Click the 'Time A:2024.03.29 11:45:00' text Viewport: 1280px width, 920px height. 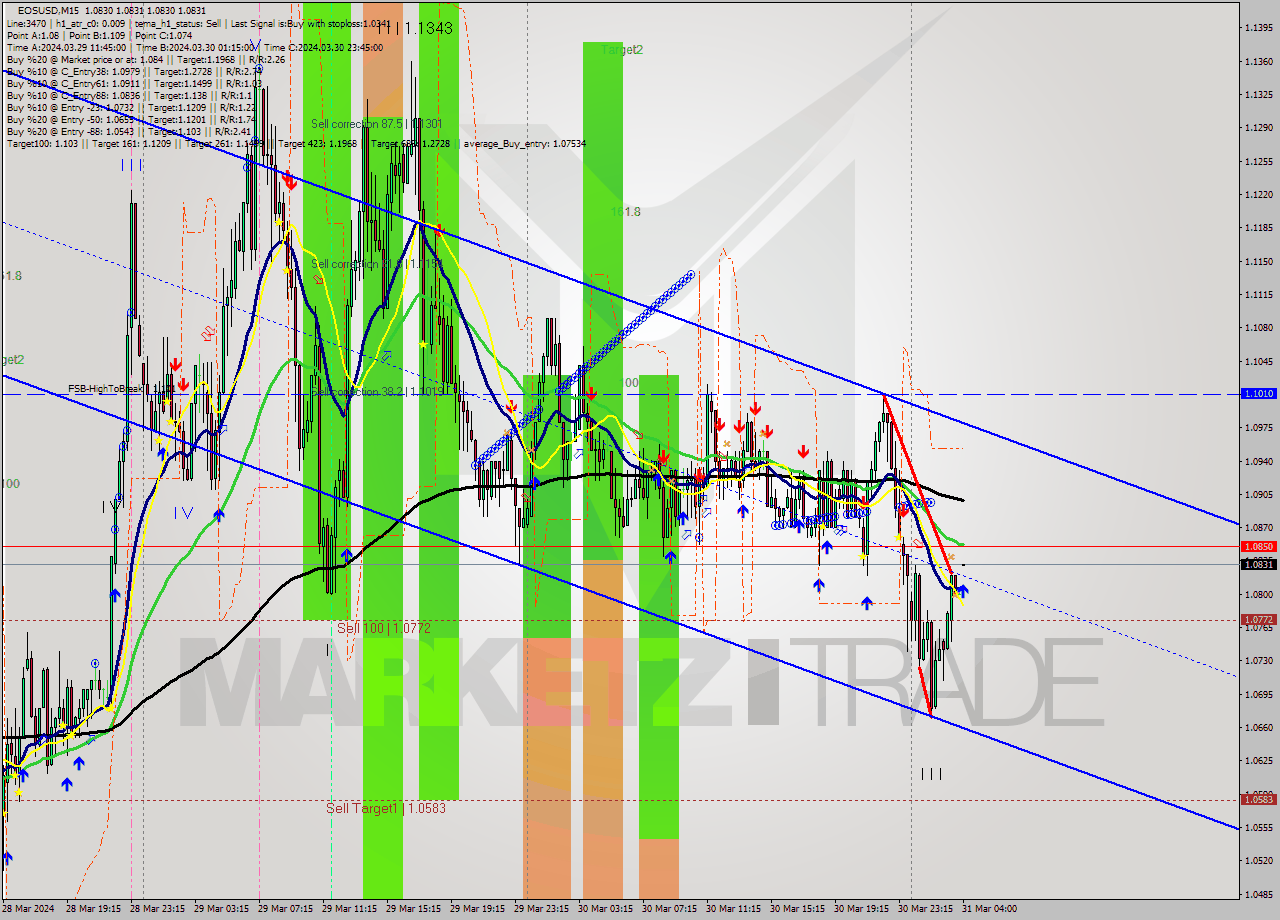tap(66, 47)
